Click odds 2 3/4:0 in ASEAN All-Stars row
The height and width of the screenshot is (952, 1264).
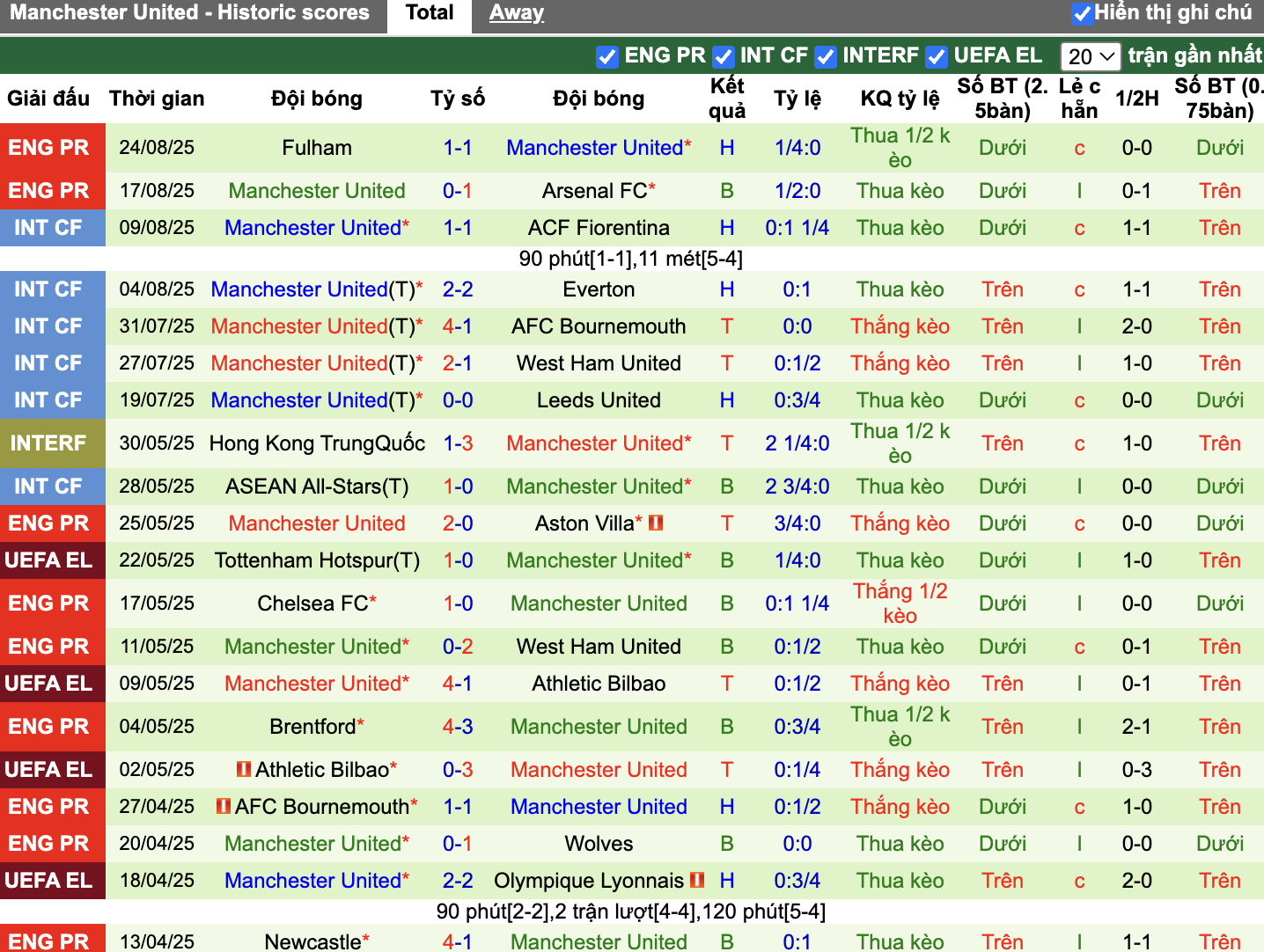point(797,487)
